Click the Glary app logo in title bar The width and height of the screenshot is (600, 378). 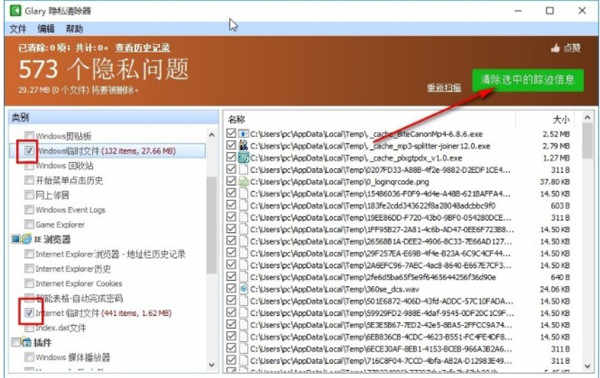(x=15, y=10)
